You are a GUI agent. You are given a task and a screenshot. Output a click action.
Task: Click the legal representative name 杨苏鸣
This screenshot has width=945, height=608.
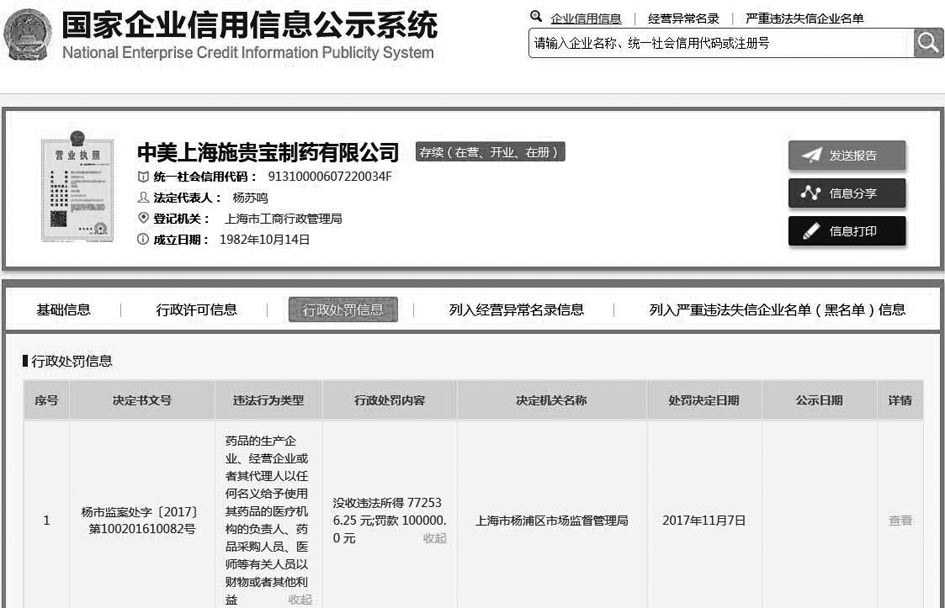tap(250, 198)
